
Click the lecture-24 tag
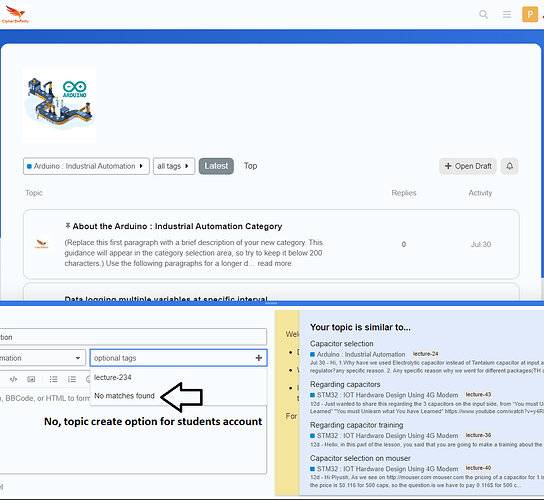point(425,354)
